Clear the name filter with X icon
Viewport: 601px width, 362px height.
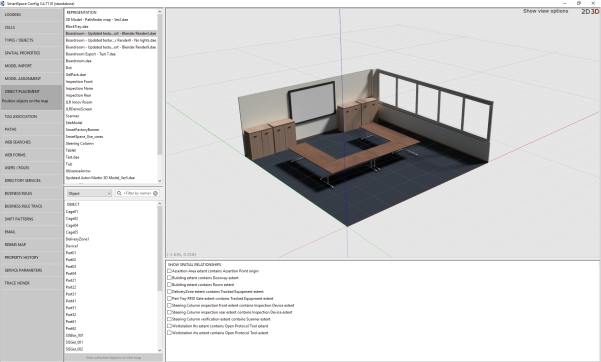coord(155,193)
